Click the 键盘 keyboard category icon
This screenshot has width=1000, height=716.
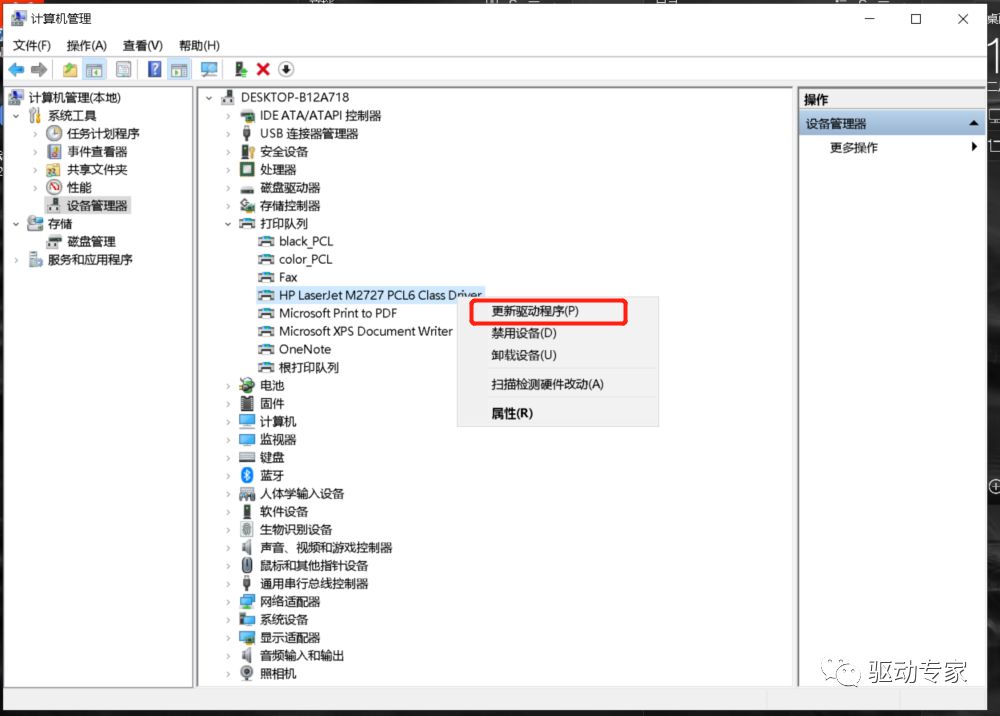tap(247, 457)
